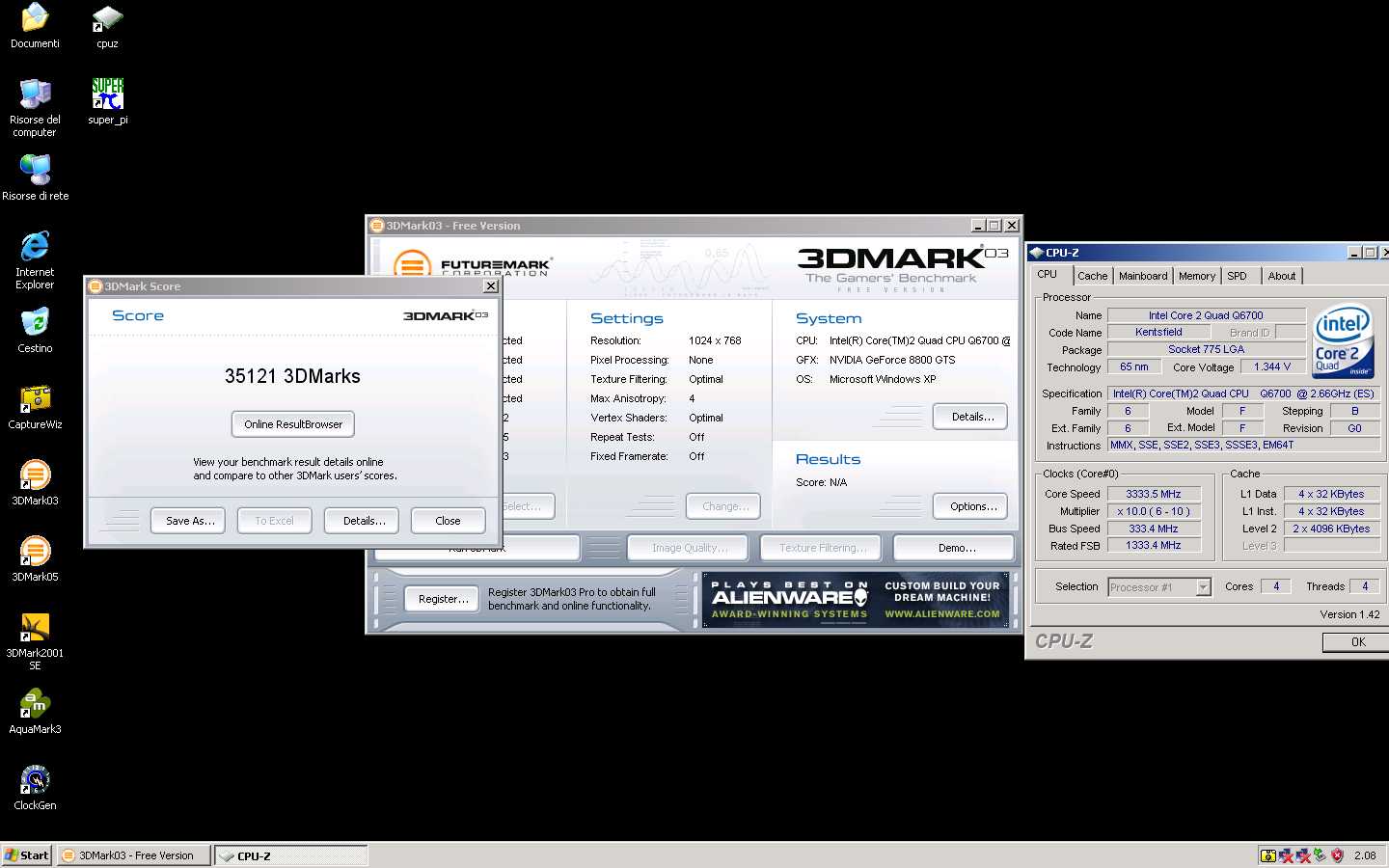1389x868 pixels.
Task: Switch to 3DMark03 - Free Version taskbar button
Action: tap(133, 855)
